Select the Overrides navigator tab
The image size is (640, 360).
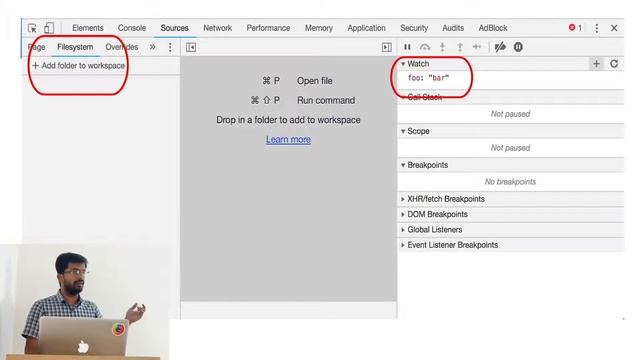(x=122, y=47)
